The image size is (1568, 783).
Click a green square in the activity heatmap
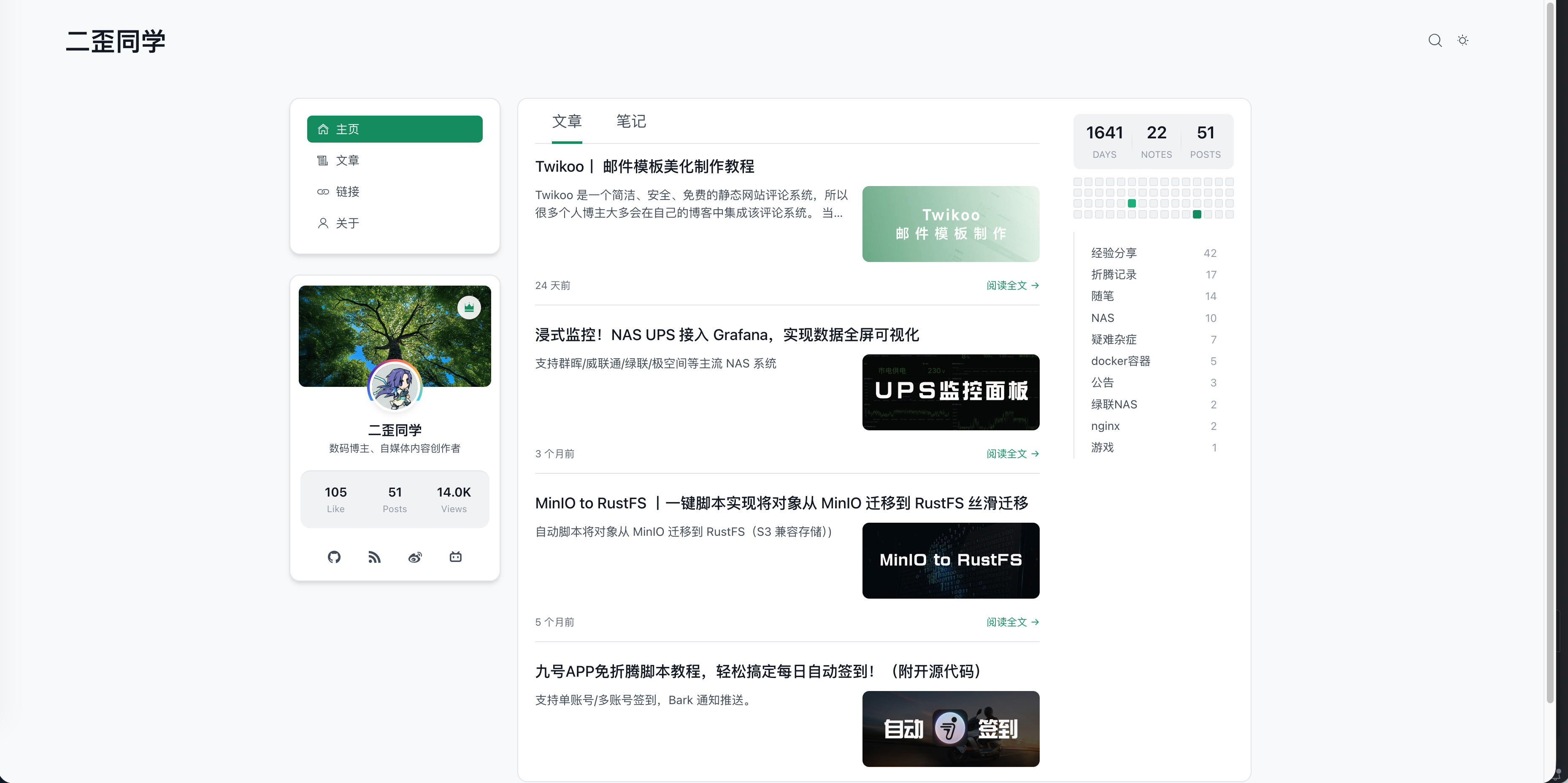(1132, 203)
